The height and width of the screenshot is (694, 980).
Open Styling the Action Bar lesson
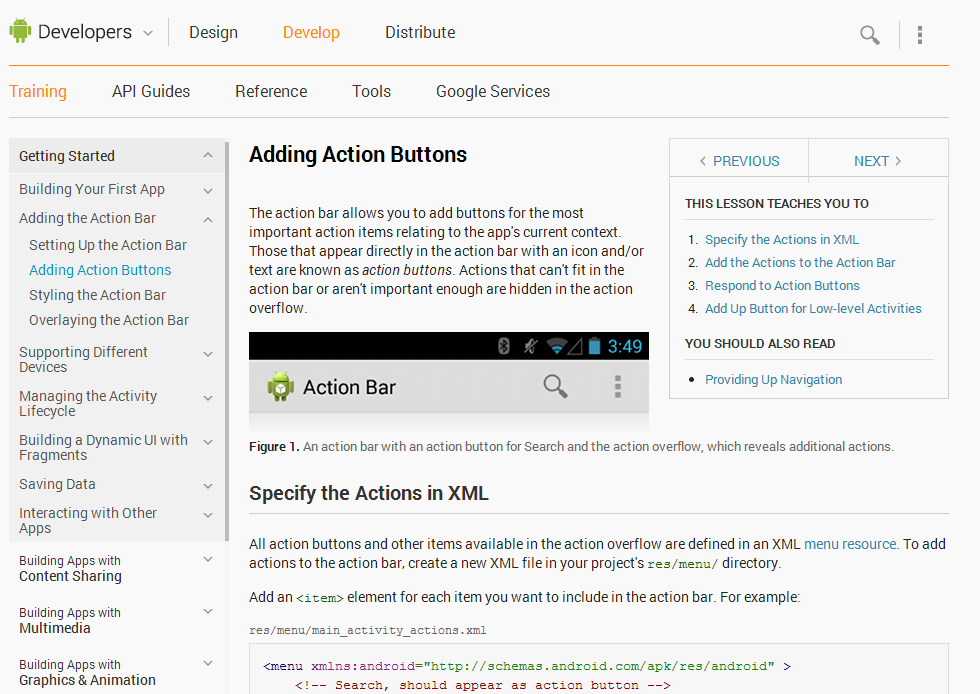(x=97, y=295)
